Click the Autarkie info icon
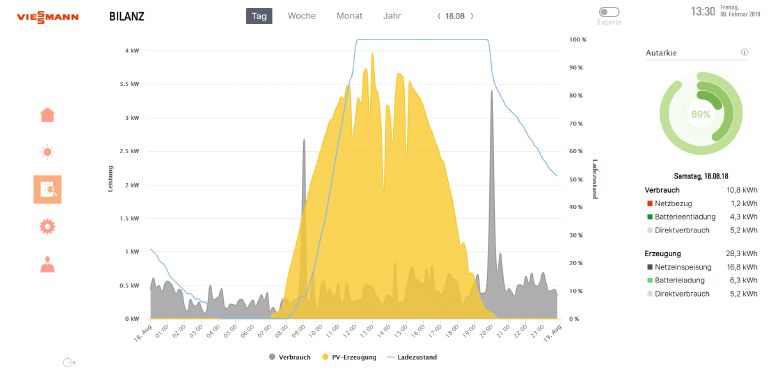This screenshot has height=372, width=768. 744,52
